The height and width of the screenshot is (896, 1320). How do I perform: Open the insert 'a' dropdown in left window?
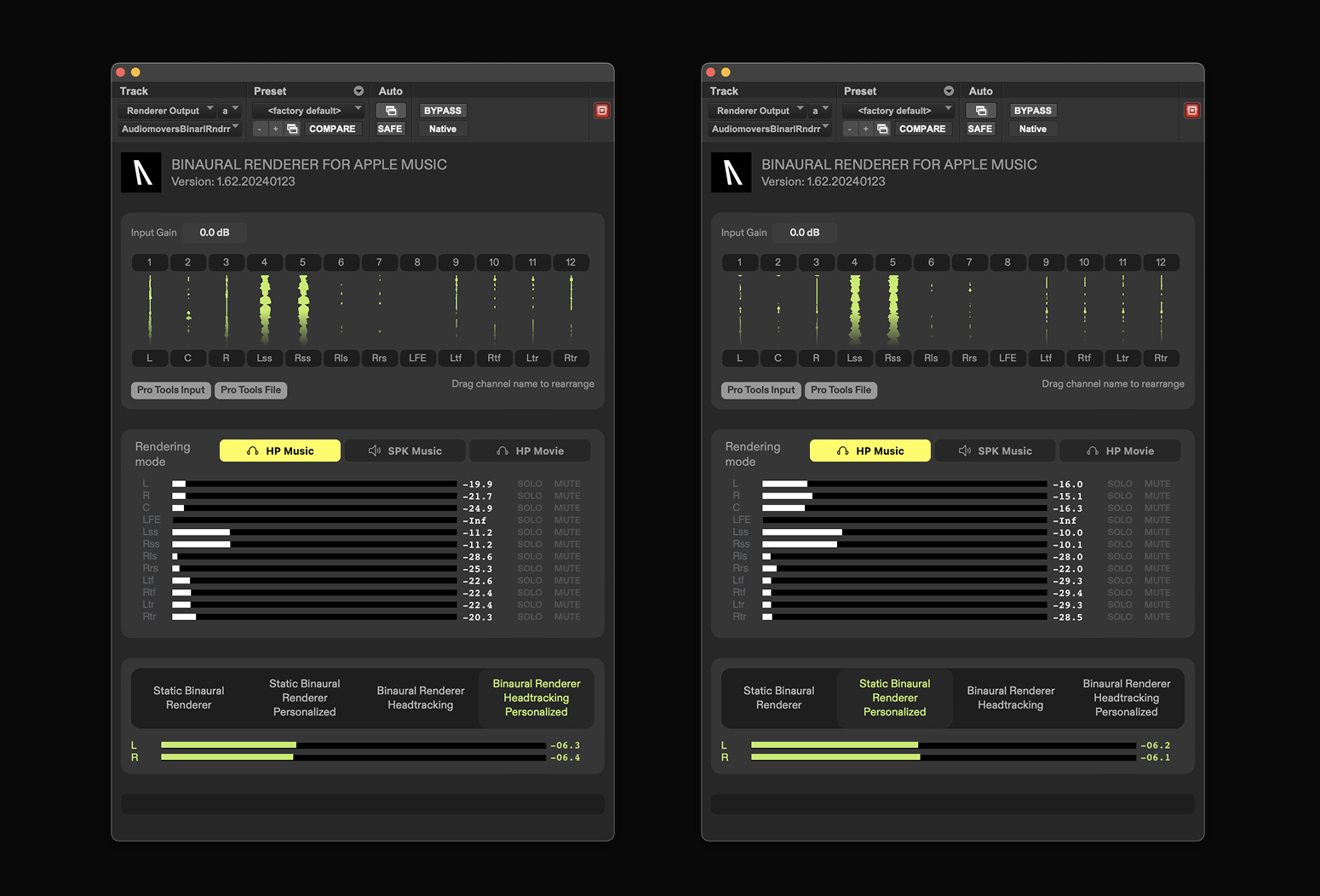(230, 111)
